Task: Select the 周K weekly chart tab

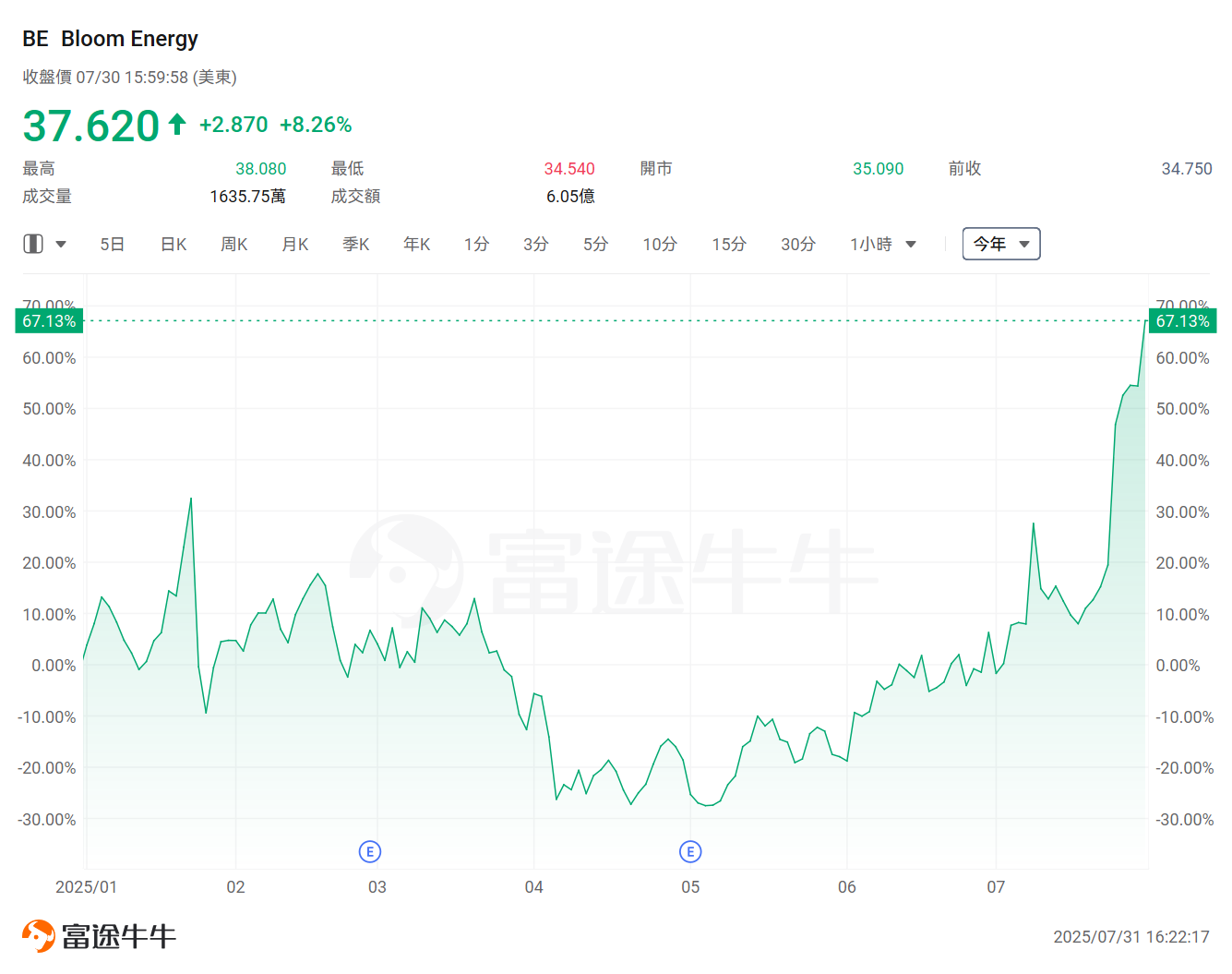Action: pos(234,245)
